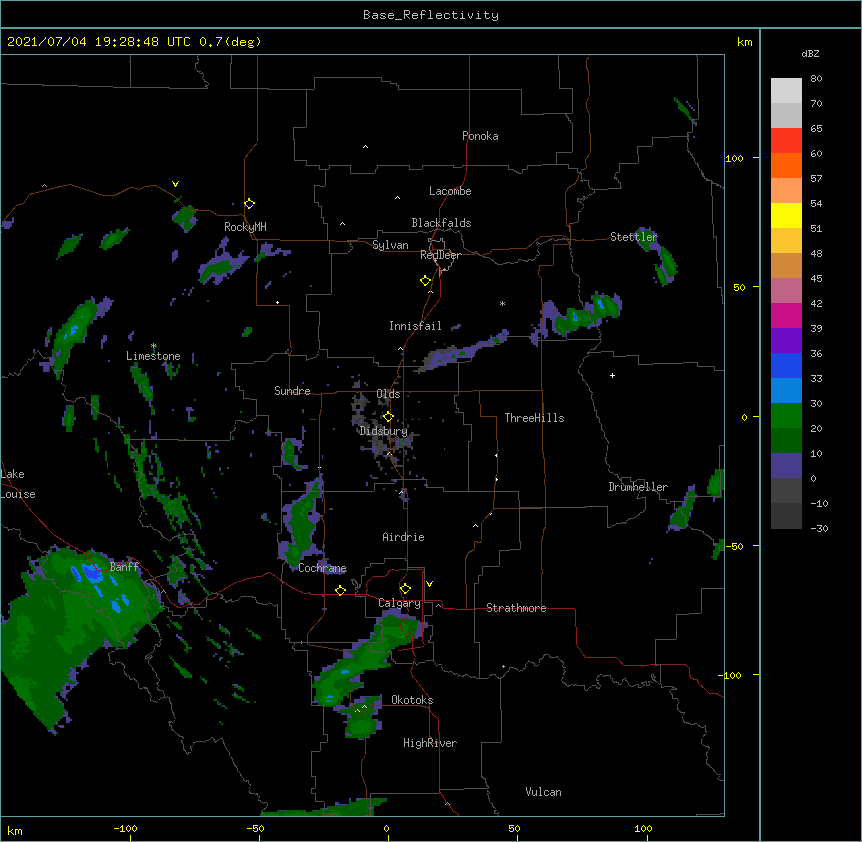Click the Innisfail city label
Screen dimensions: 862x842
click(415, 326)
